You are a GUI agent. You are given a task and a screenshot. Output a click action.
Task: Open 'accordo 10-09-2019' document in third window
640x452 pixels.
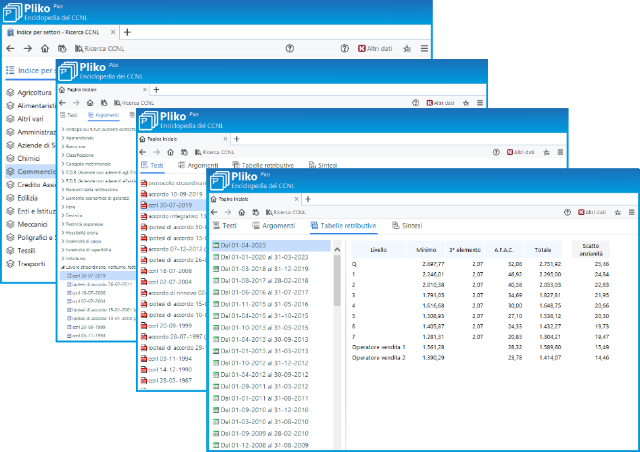tap(171, 194)
